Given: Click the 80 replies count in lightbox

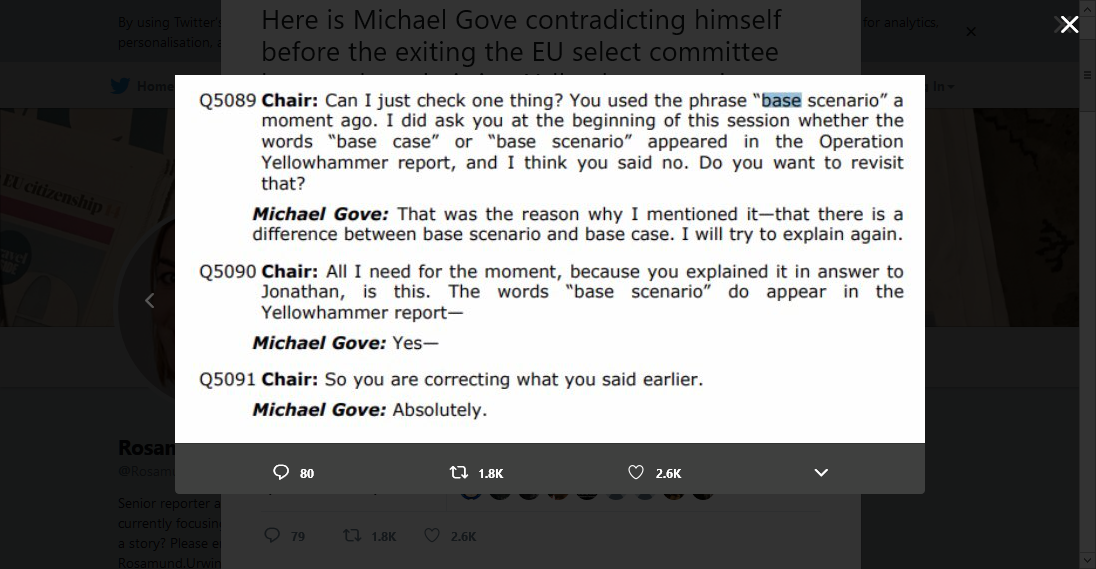Looking at the screenshot, I should [307, 473].
